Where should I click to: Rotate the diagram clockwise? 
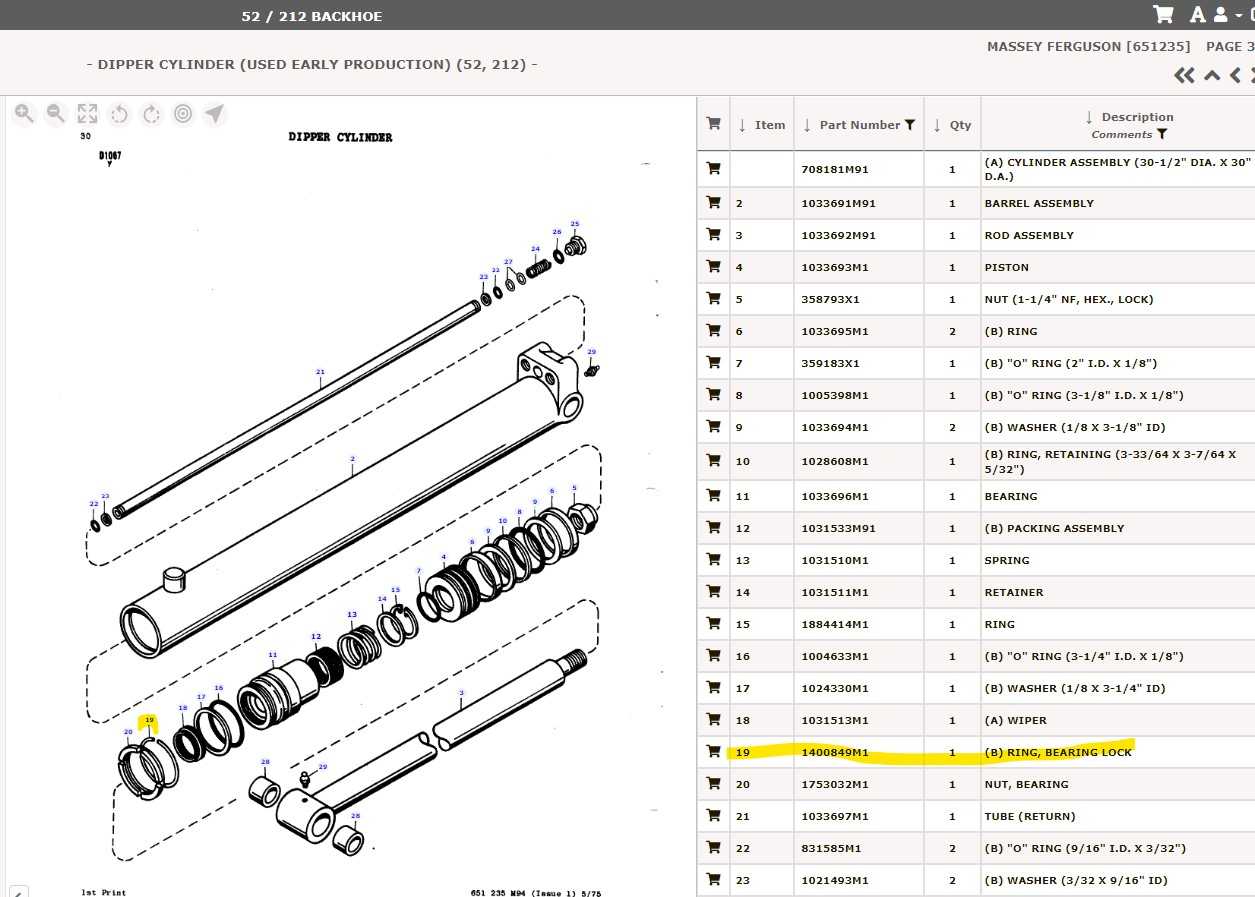151,114
